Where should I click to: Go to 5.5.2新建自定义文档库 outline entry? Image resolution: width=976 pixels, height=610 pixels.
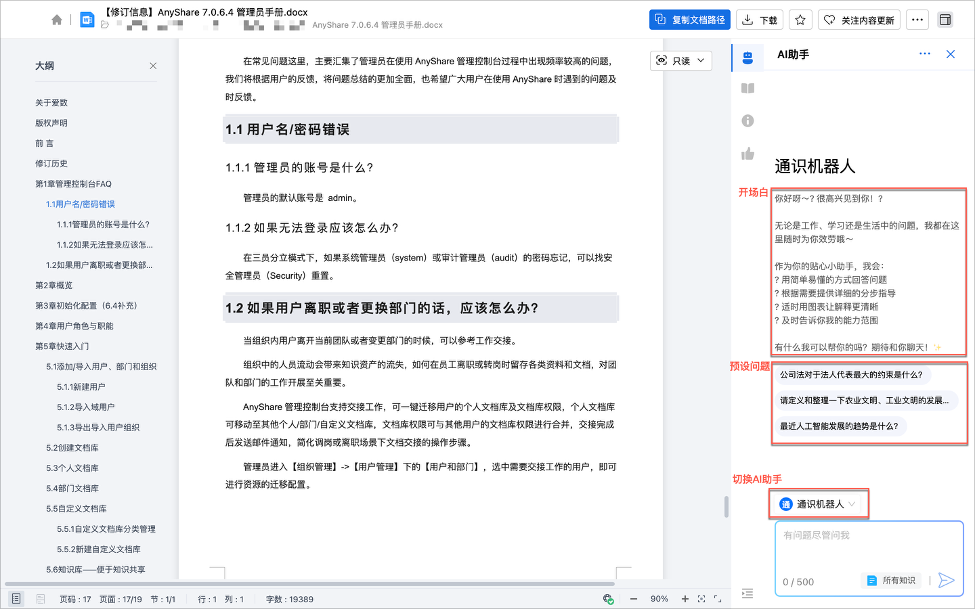[98, 550]
